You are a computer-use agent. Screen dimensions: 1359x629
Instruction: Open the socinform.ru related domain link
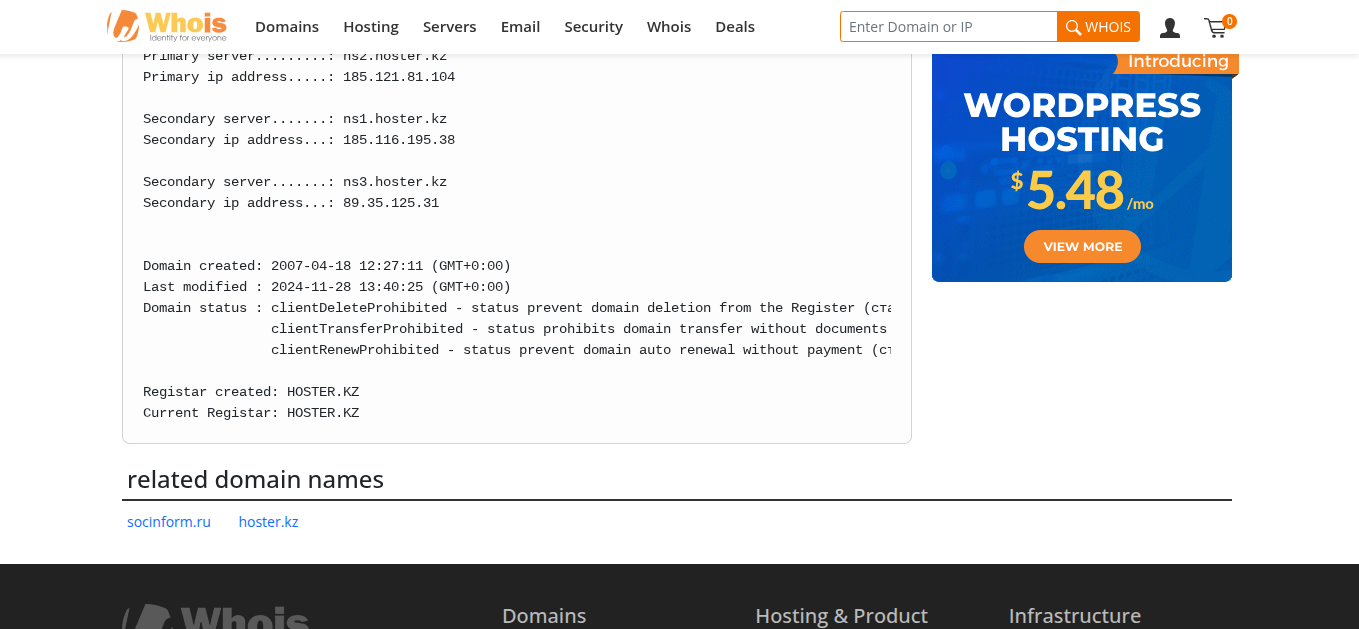(169, 522)
